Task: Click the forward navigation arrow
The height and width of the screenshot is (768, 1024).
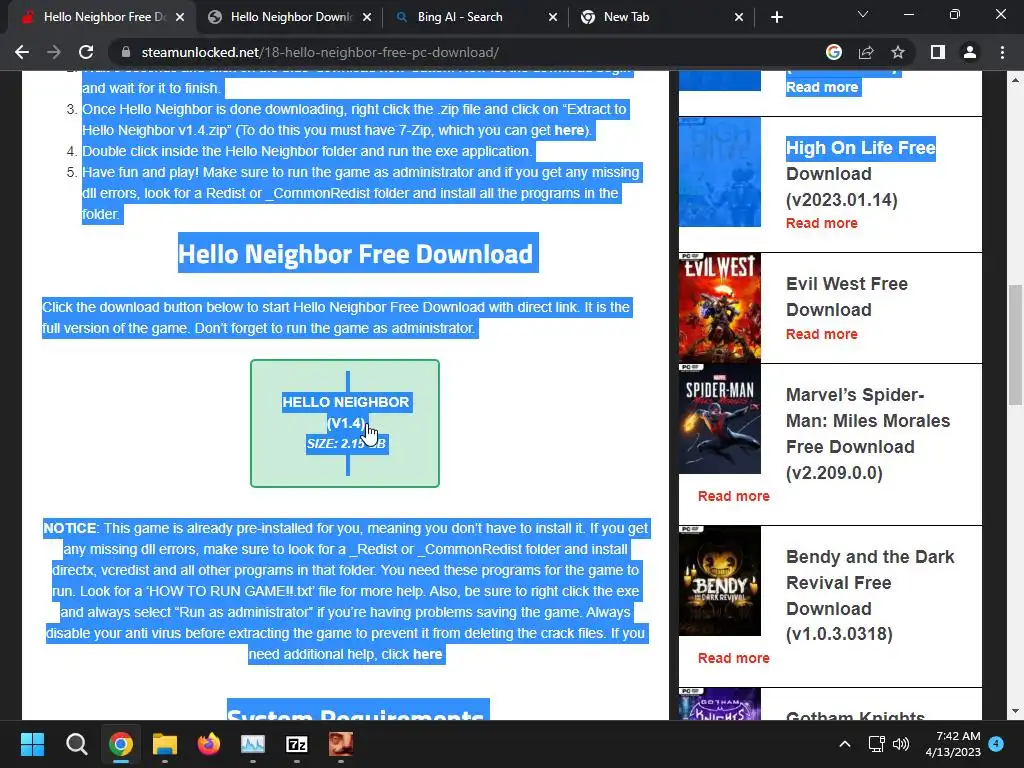Action: coord(54,52)
